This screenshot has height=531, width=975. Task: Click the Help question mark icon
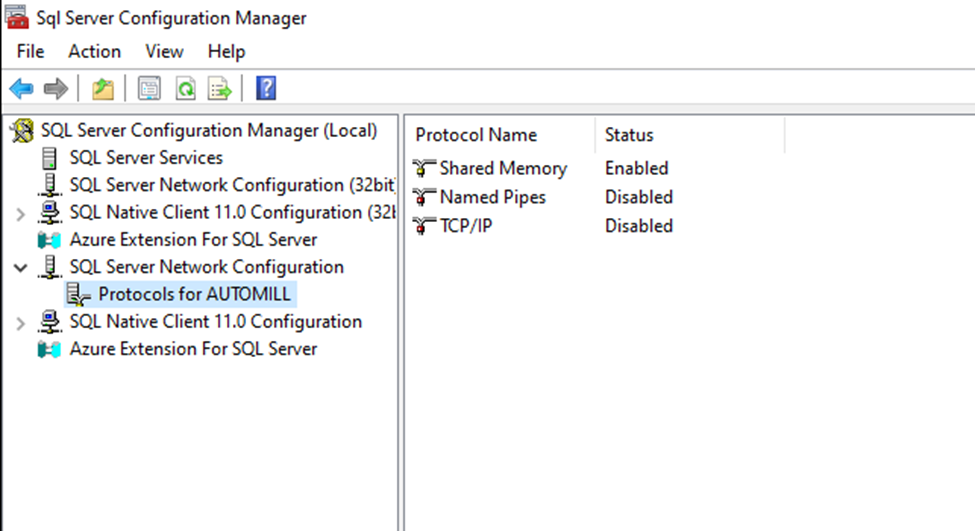[266, 88]
